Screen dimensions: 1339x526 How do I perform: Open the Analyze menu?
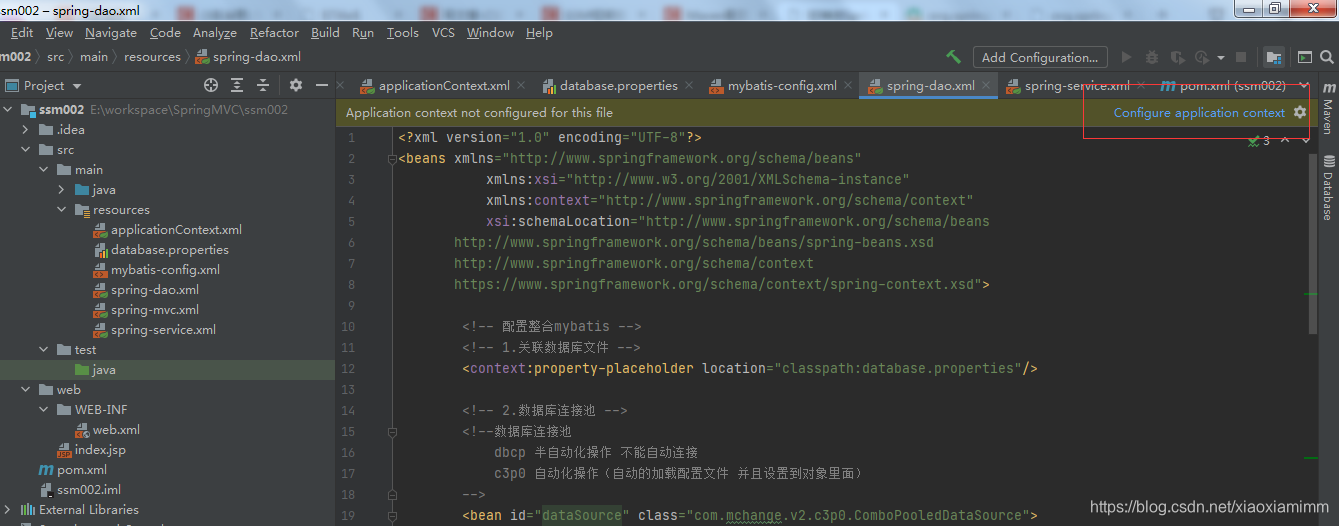[215, 33]
